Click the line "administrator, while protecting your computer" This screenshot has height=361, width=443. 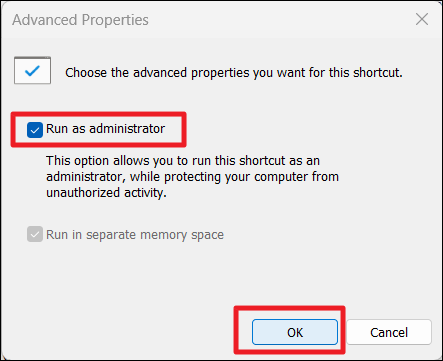pyautogui.click(x=192, y=177)
